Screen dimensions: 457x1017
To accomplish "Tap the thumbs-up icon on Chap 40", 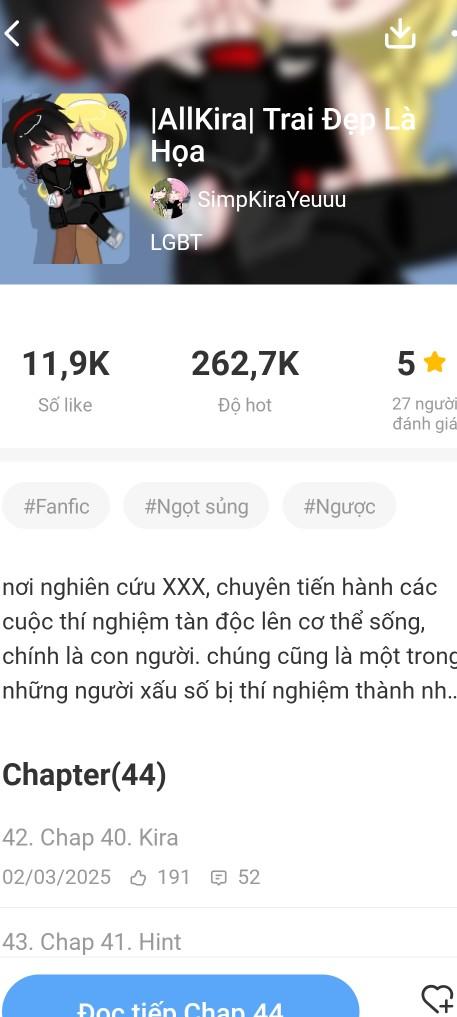I will click(x=138, y=878).
